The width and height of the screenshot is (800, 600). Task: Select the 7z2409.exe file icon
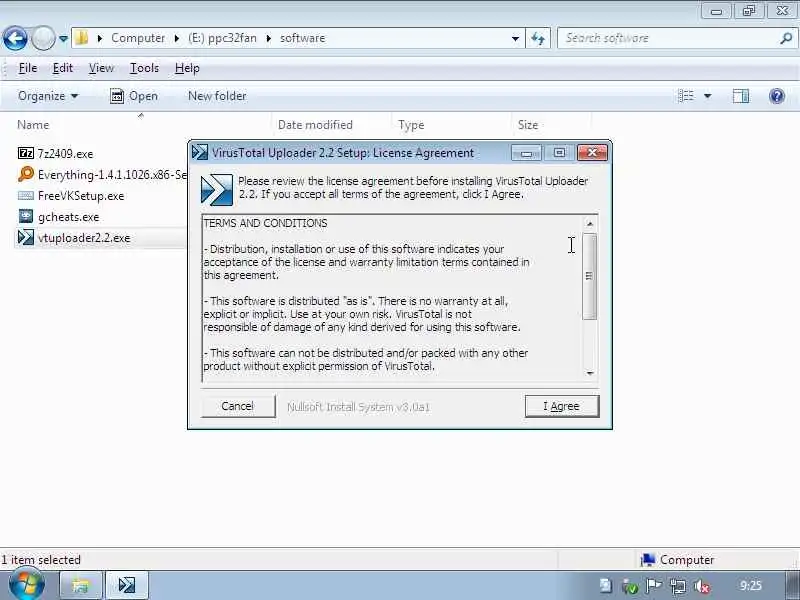tap(26, 153)
